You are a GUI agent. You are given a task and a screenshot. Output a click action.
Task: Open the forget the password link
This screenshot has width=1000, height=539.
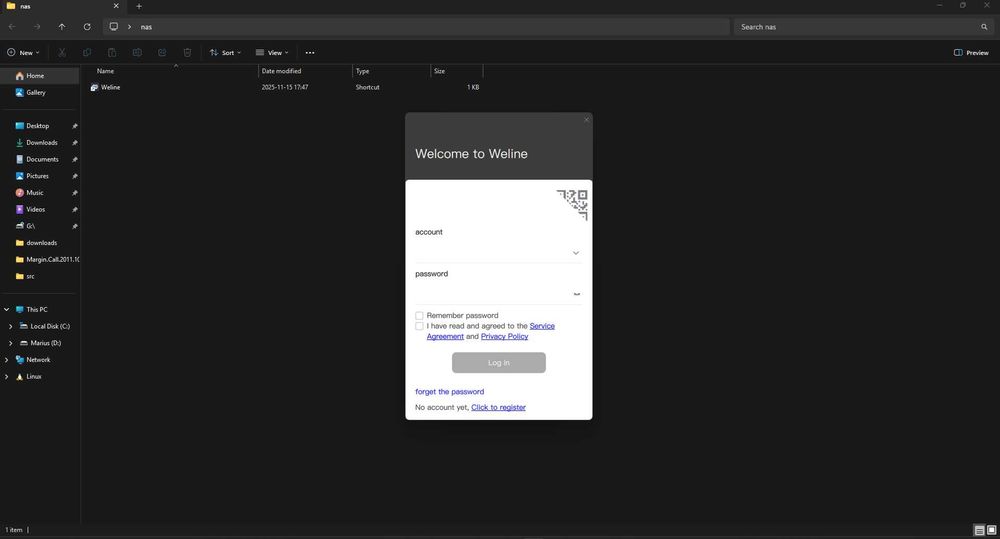coord(450,392)
